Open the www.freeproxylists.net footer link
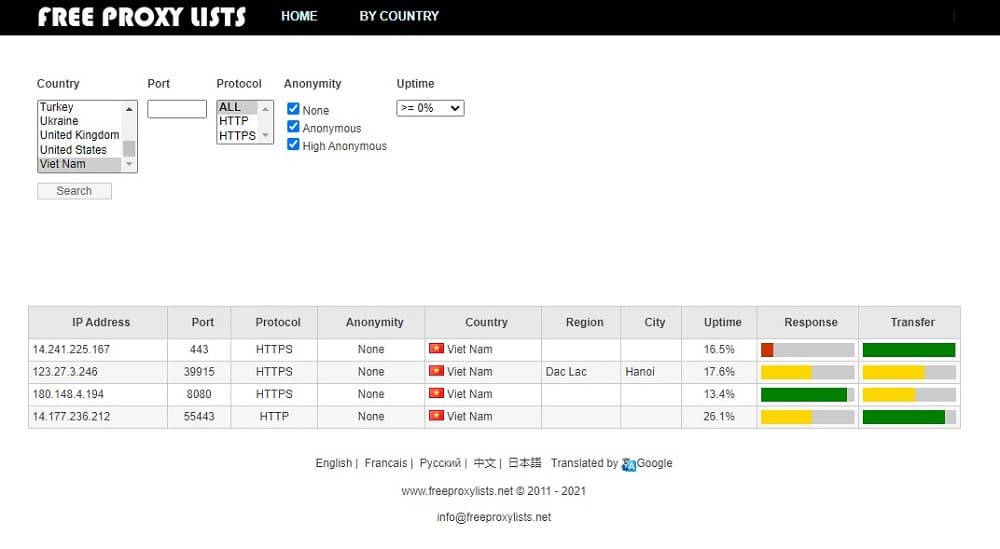The image size is (1000, 549). coord(457,491)
